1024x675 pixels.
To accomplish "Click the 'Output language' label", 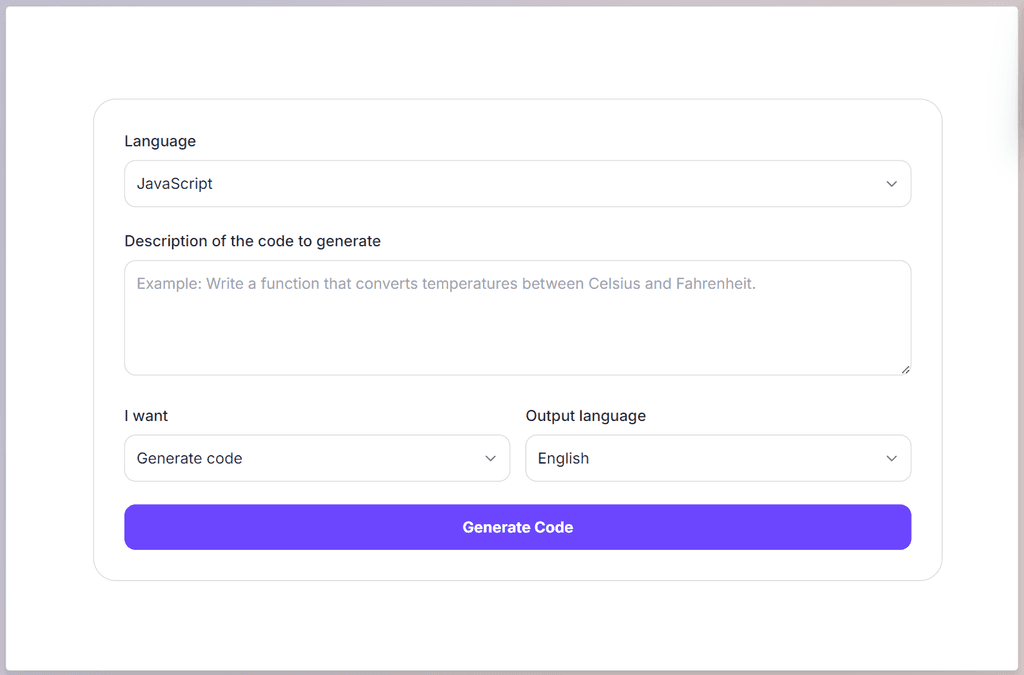I will pos(586,415).
